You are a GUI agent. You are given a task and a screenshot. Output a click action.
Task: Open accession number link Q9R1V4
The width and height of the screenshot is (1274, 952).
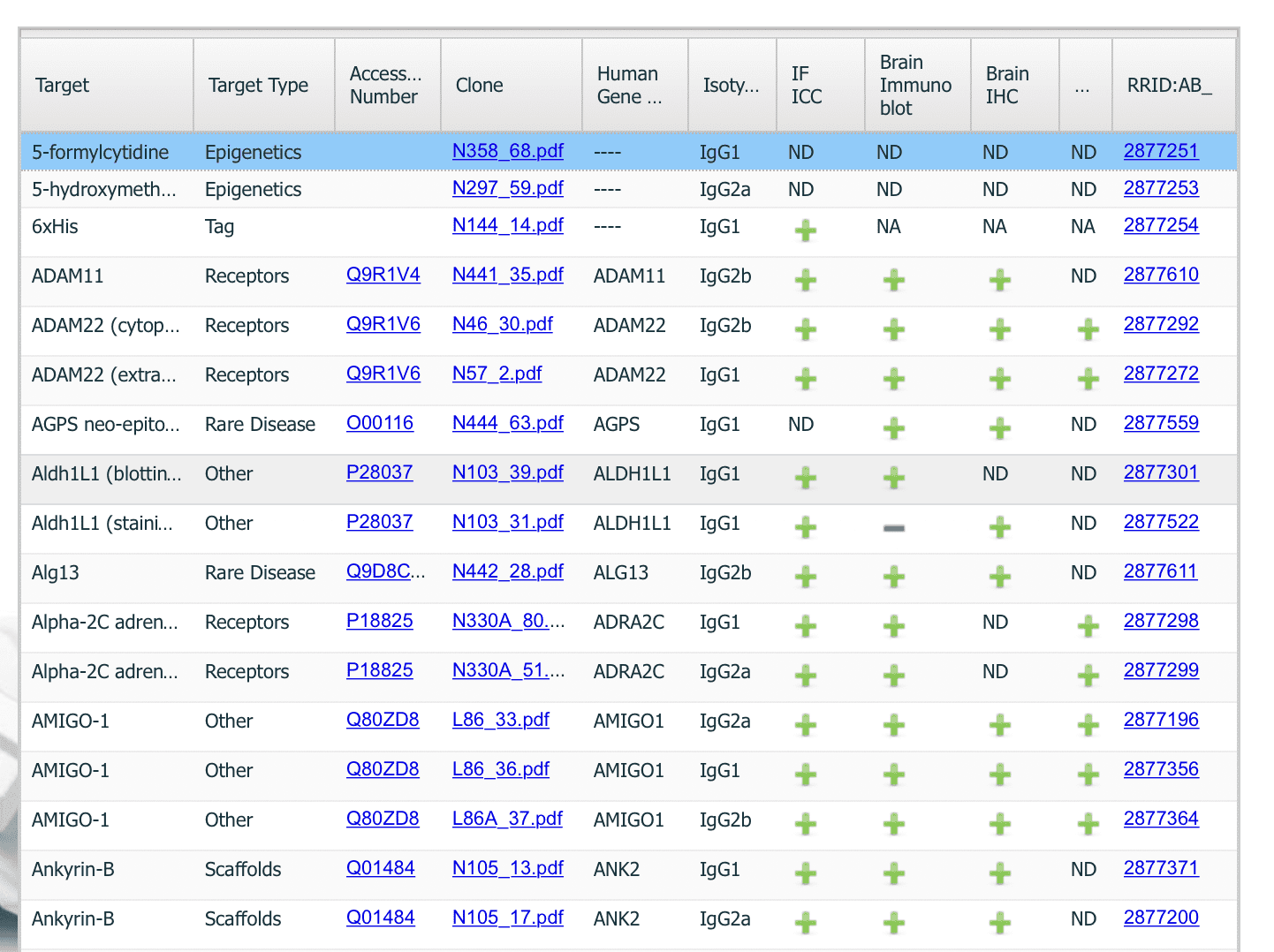pyautogui.click(x=383, y=275)
